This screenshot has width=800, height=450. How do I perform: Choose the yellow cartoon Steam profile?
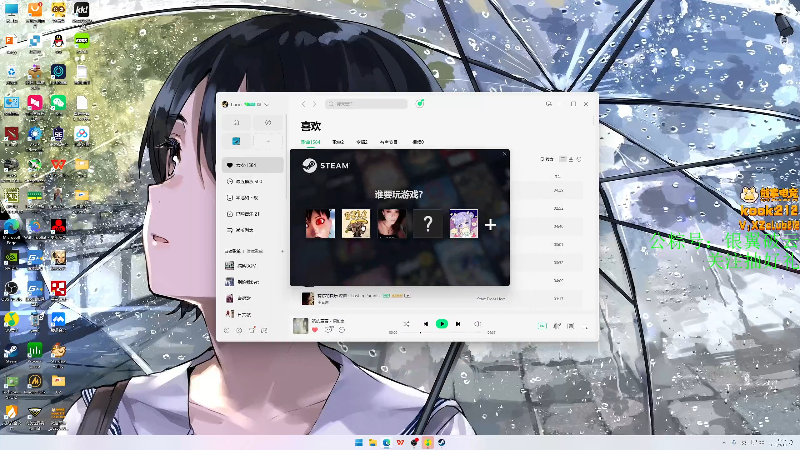pyautogui.click(x=356, y=223)
